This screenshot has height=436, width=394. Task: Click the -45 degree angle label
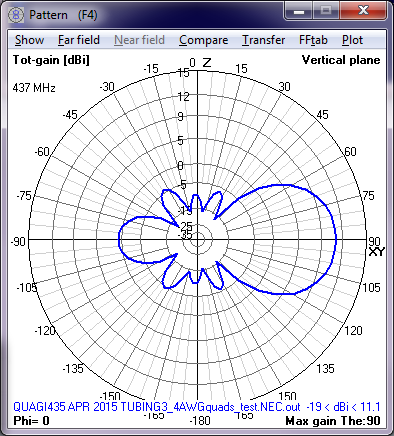70,115
